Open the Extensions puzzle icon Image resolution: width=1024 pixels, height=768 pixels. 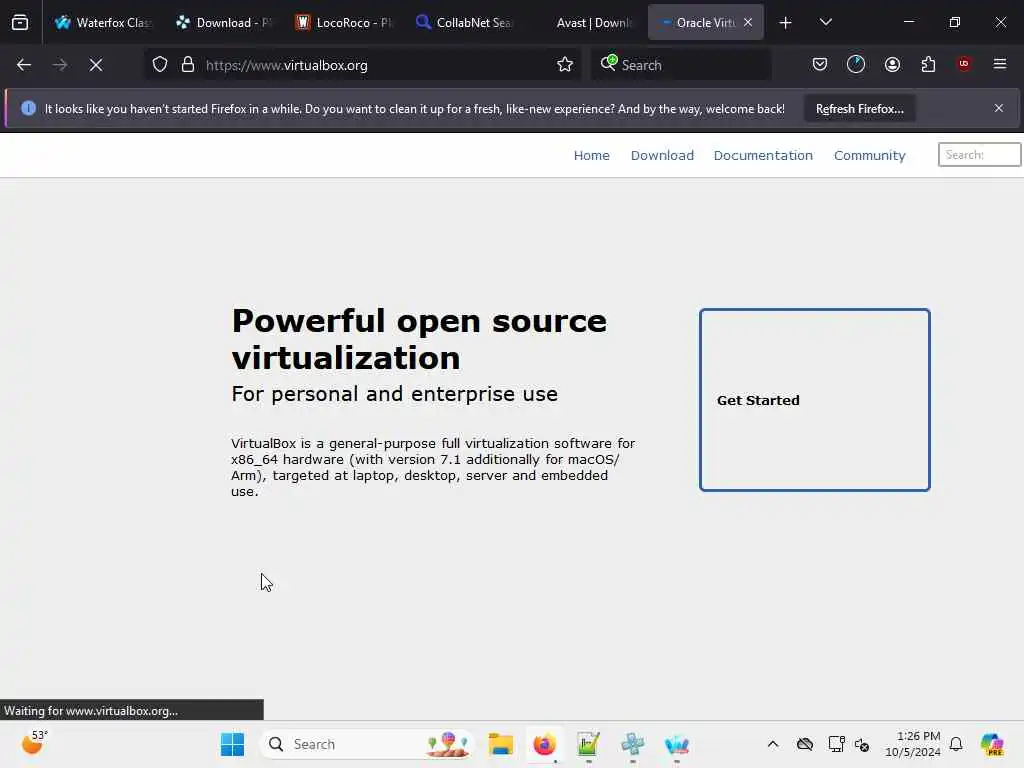click(x=928, y=65)
